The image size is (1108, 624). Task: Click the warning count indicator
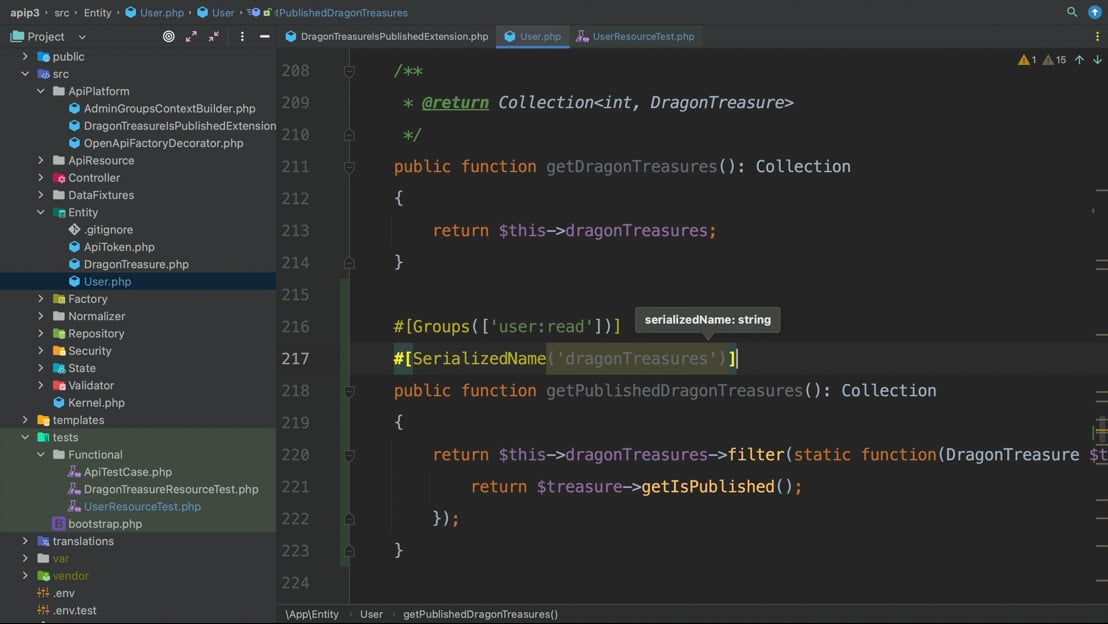[1027, 60]
